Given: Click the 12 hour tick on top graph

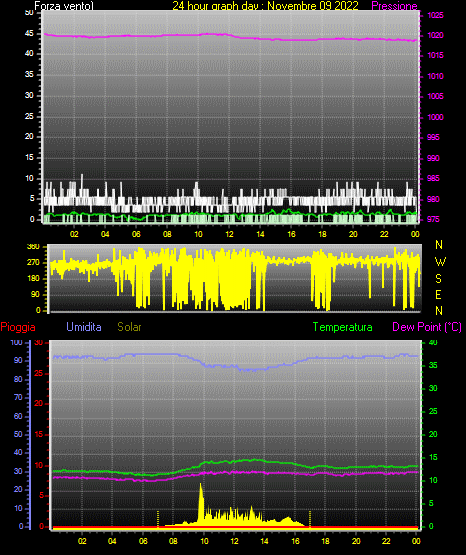Looking at the screenshot, I should pos(229,234).
